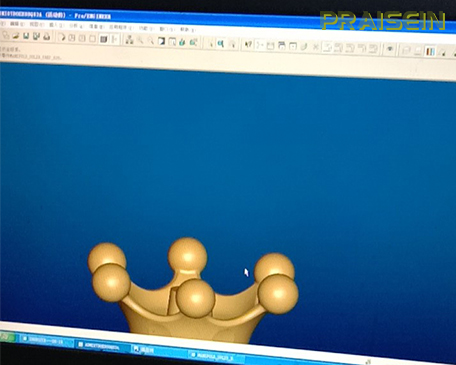Click the green Windows Start button
The width and height of the screenshot is (456, 365).
pos(7,337)
